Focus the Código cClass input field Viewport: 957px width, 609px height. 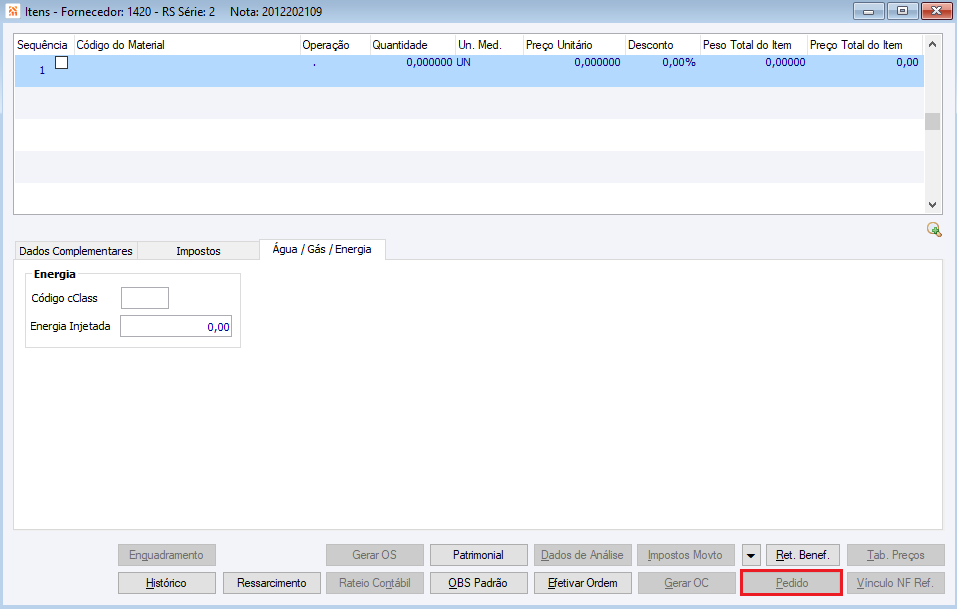145,298
